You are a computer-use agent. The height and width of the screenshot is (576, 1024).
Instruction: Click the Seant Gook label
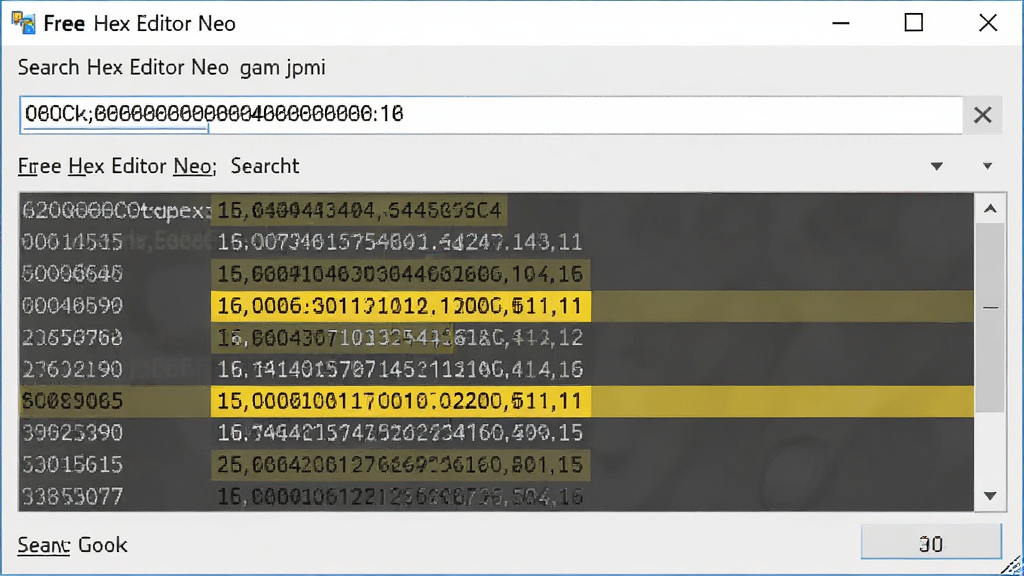pyautogui.click(x=72, y=545)
